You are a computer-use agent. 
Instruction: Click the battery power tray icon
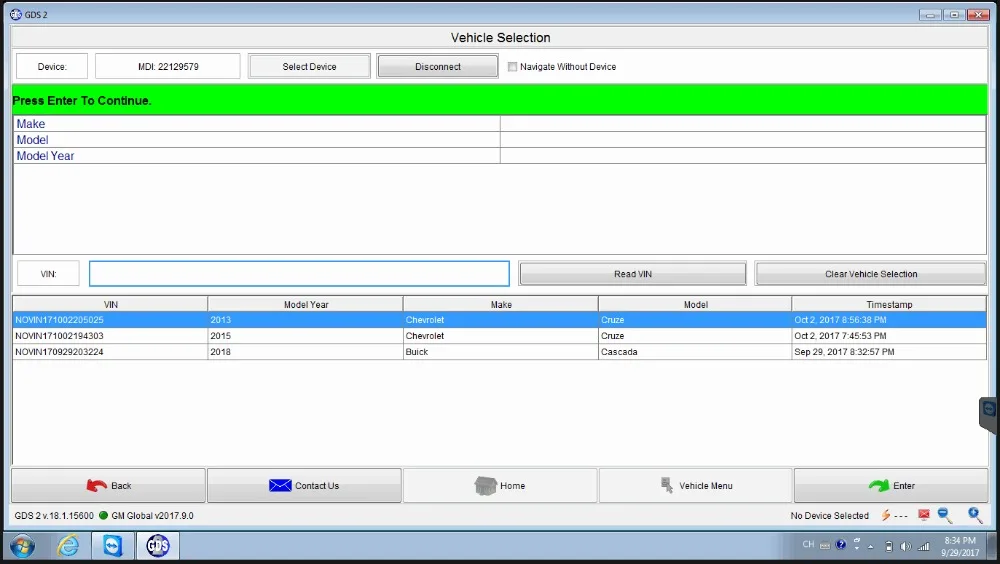[x=889, y=546]
